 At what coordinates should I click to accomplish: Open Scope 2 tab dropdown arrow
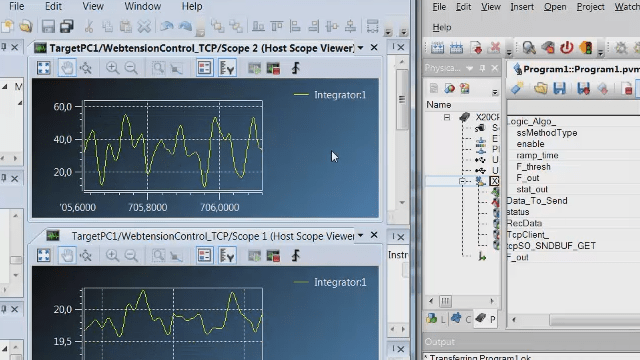[360, 48]
